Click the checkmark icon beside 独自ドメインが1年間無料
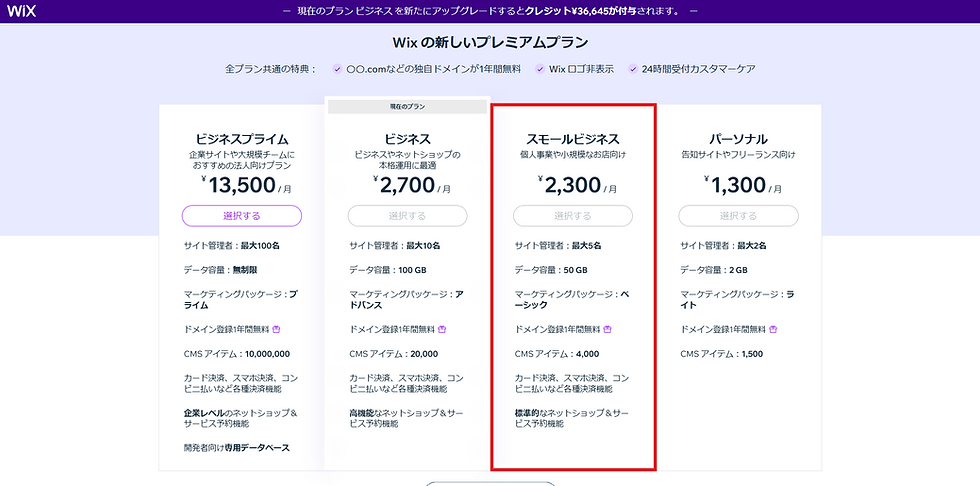This screenshot has height=486, width=980. tap(337, 69)
